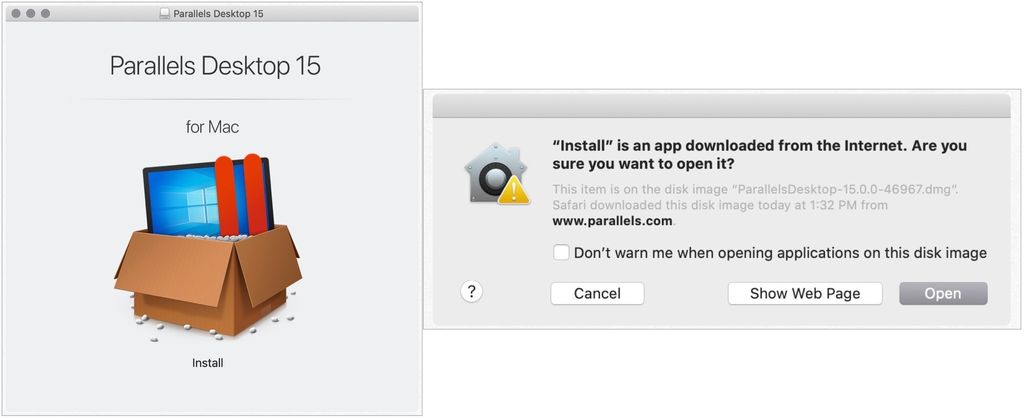Confirm with the Open button
The image size is (1024, 418).
pyautogui.click(x=943, y=293)
